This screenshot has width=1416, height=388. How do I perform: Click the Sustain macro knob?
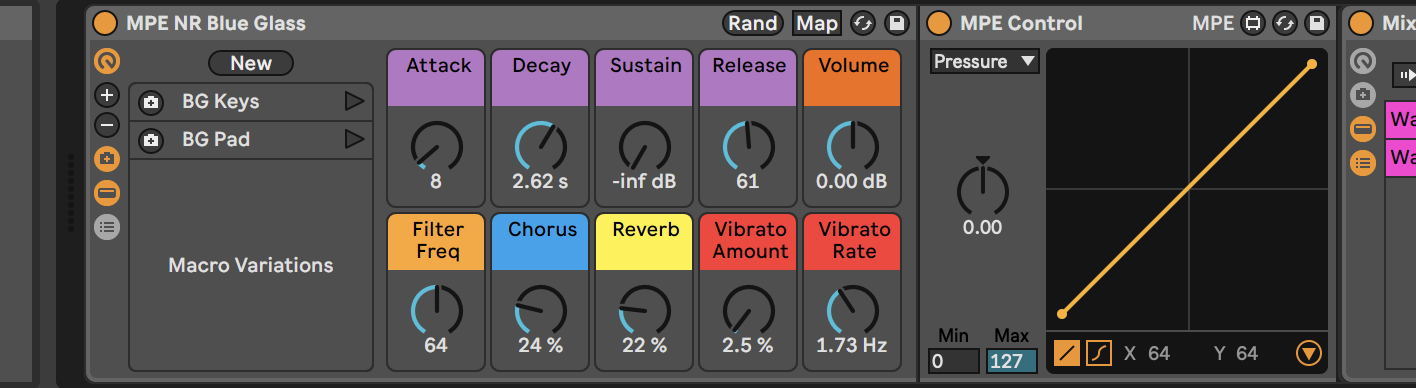coord(645,146)
